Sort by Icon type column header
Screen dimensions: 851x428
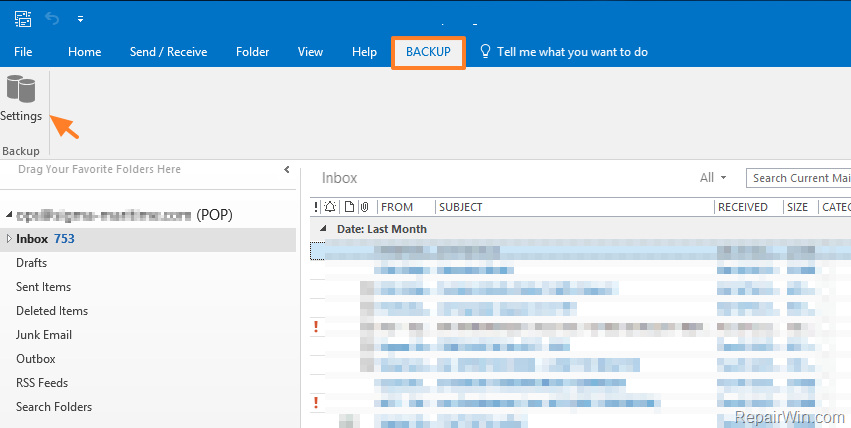point(349,207)
